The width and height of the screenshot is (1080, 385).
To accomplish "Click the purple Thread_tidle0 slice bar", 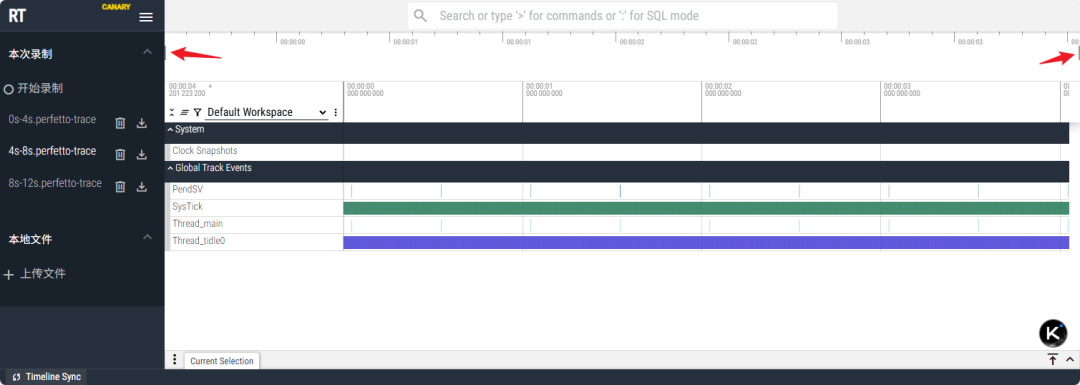I will click(x=706, y=242).
